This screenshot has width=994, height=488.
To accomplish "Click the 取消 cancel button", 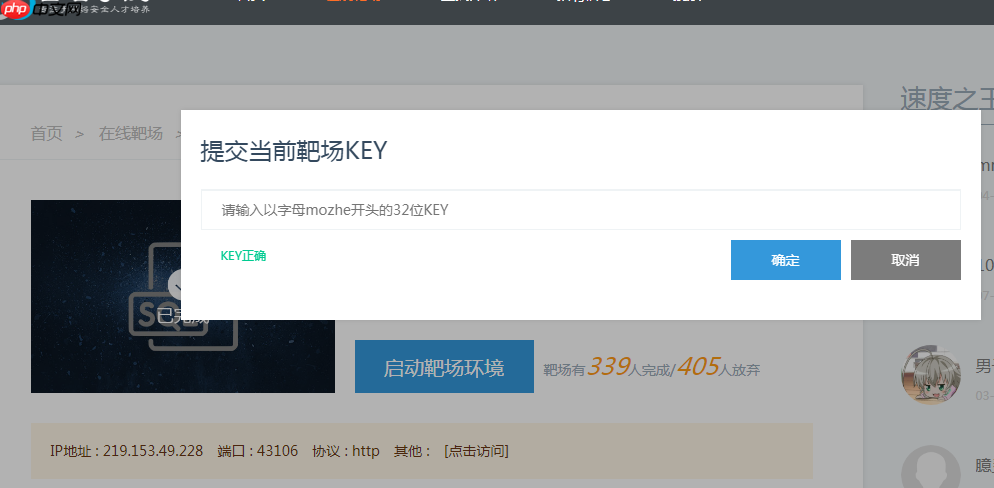I will [x=905, y=260].
